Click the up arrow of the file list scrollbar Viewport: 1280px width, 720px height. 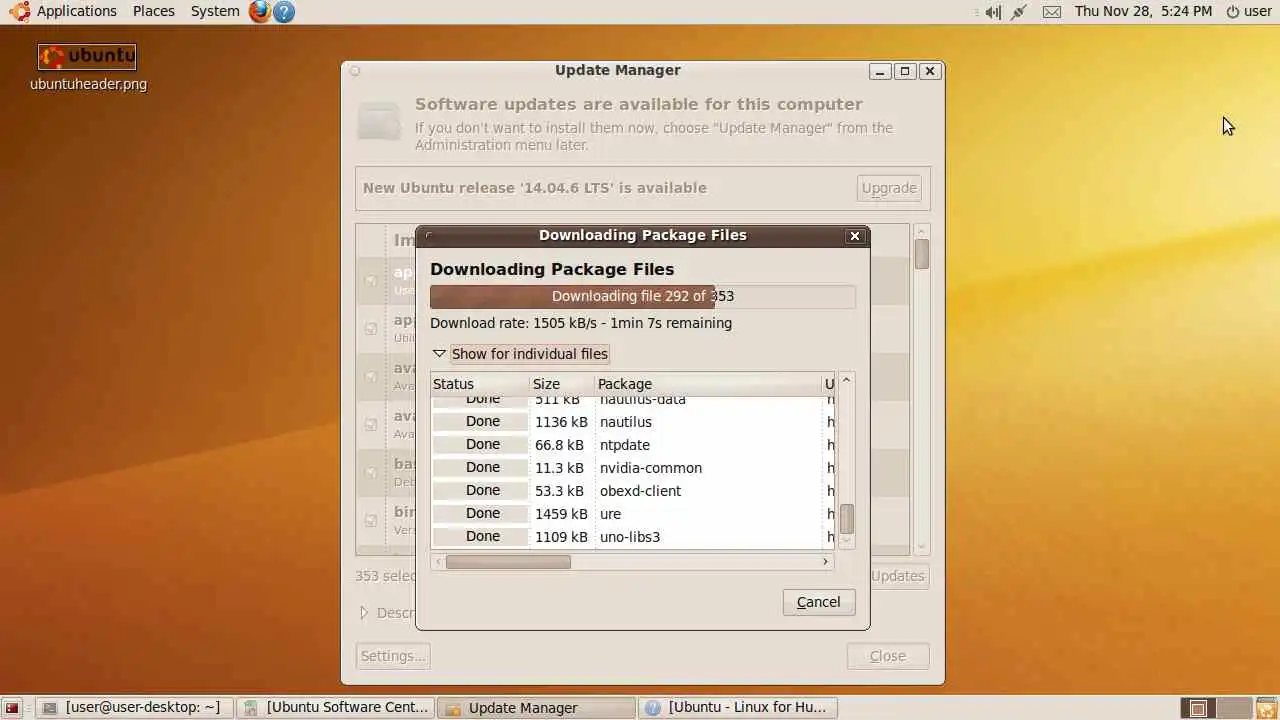pos(847,380)
